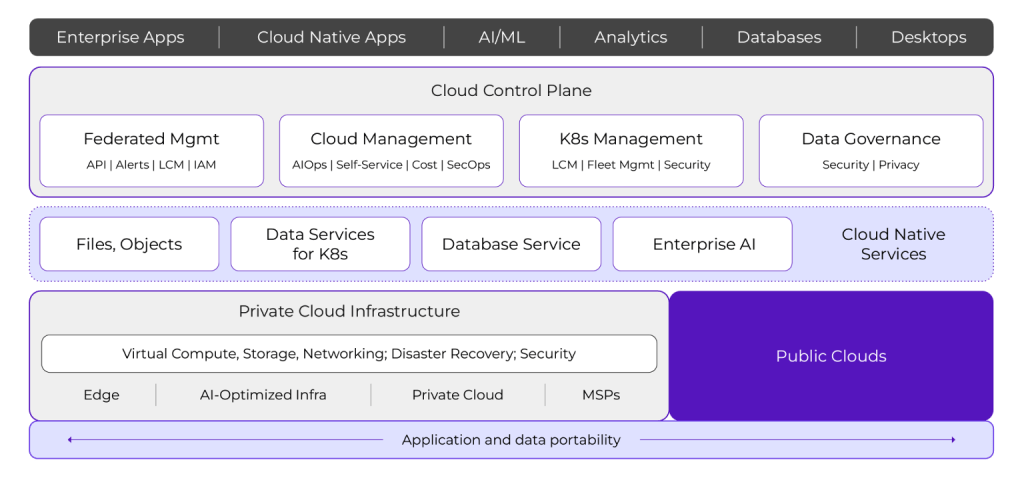
Task: Select the Cloud Management box
Action: [391, 150]
